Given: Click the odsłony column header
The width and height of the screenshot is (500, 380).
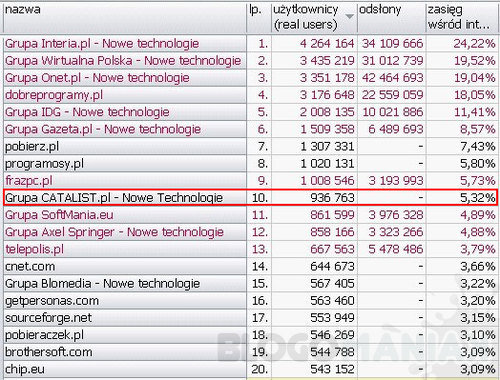Looking at the screenshot, I should (x=392, y=17).
